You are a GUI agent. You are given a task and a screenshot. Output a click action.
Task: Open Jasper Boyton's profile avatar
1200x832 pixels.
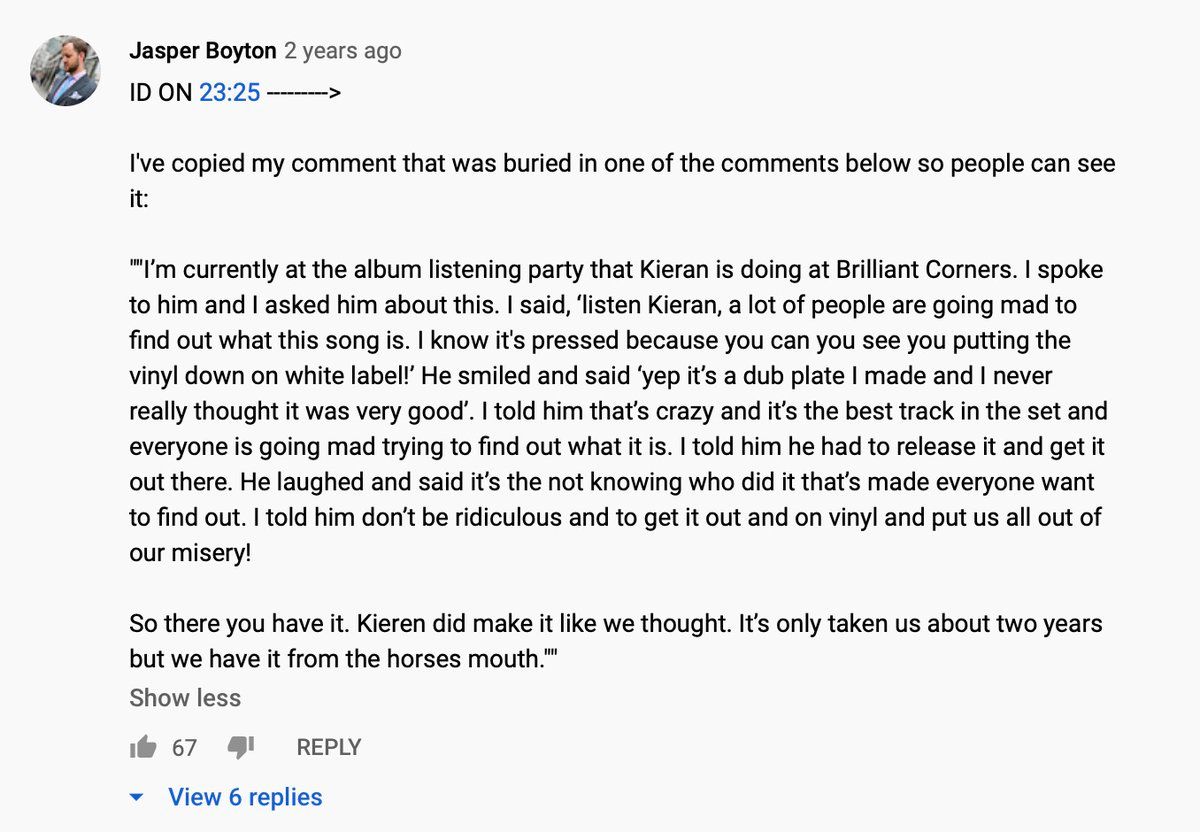pos(65,71)
